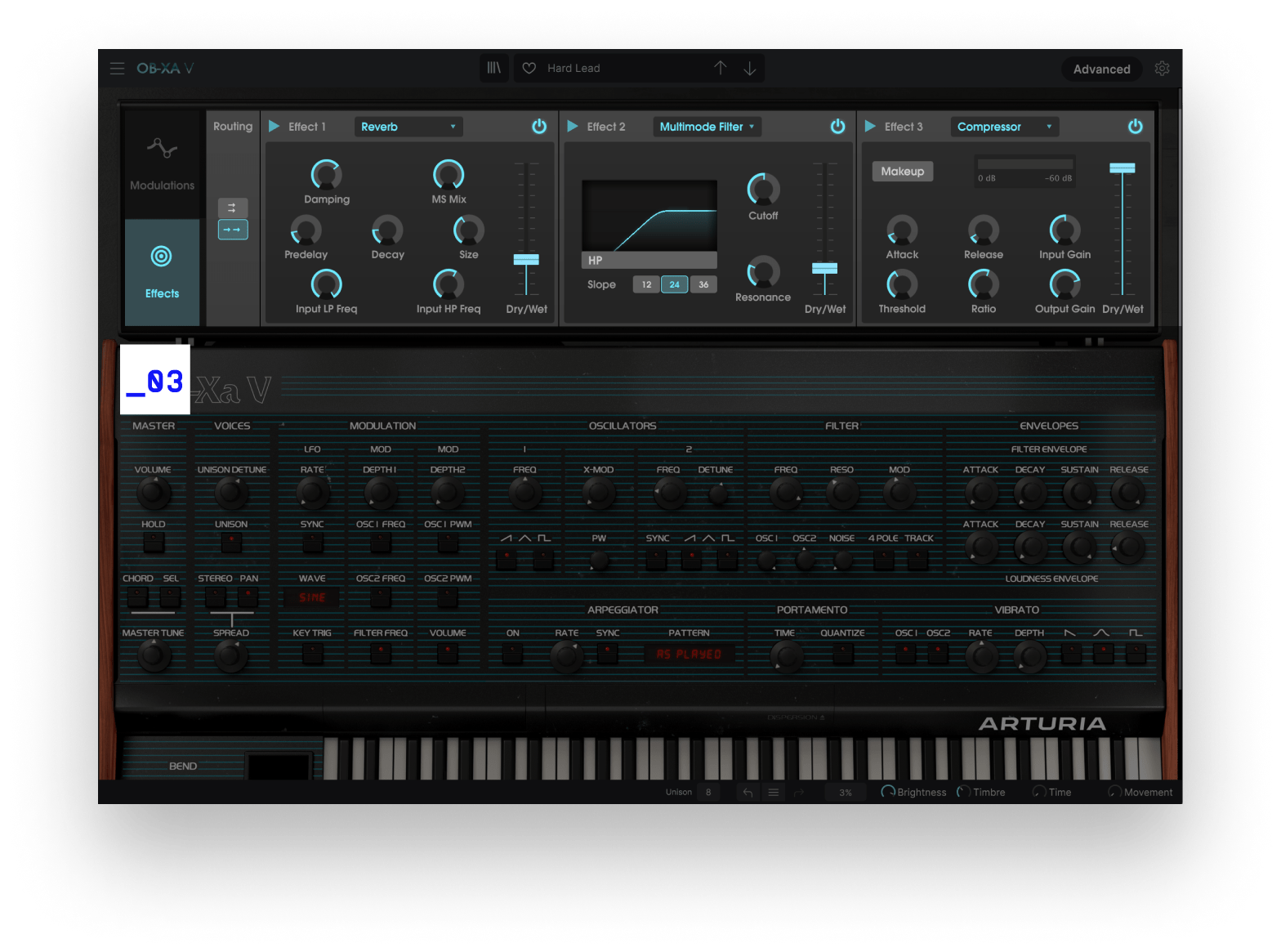Click the Effect 1 play arrow icon
Viewport: 1281px width, 952px height.
(274, 127)
